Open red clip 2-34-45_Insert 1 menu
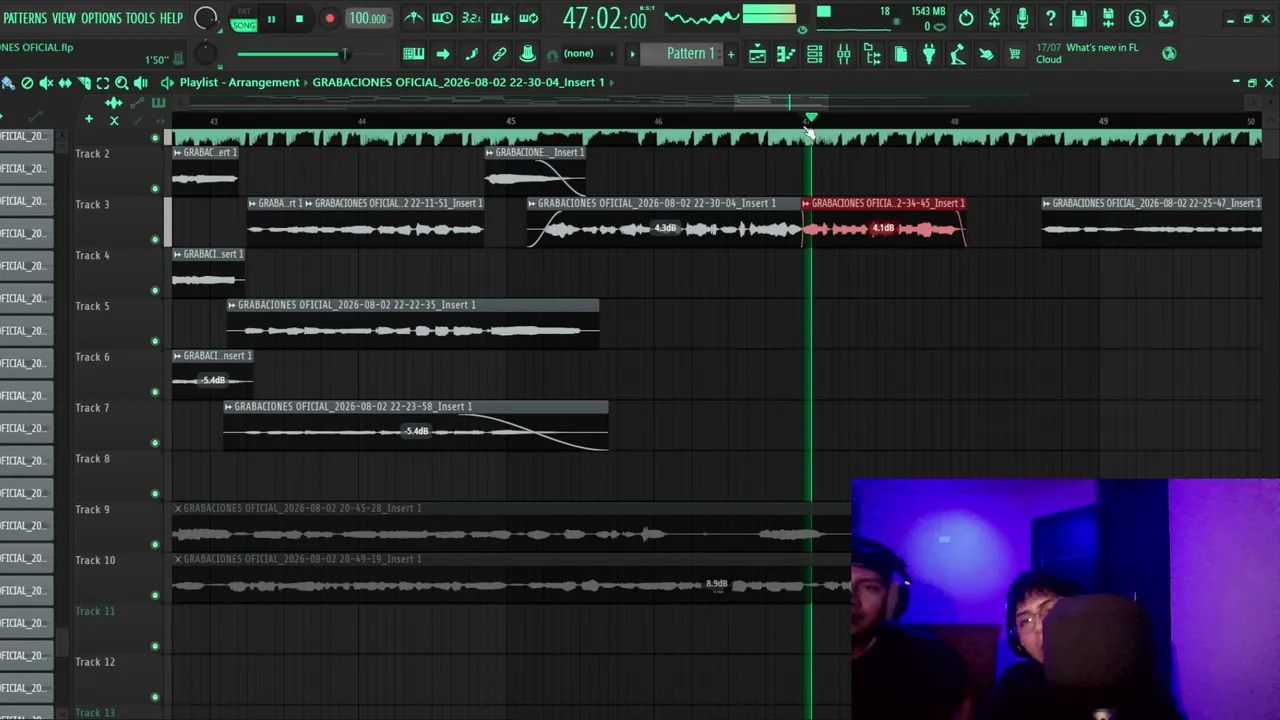The height and width of the screenshot is (720, 1280). pos(806,204)
